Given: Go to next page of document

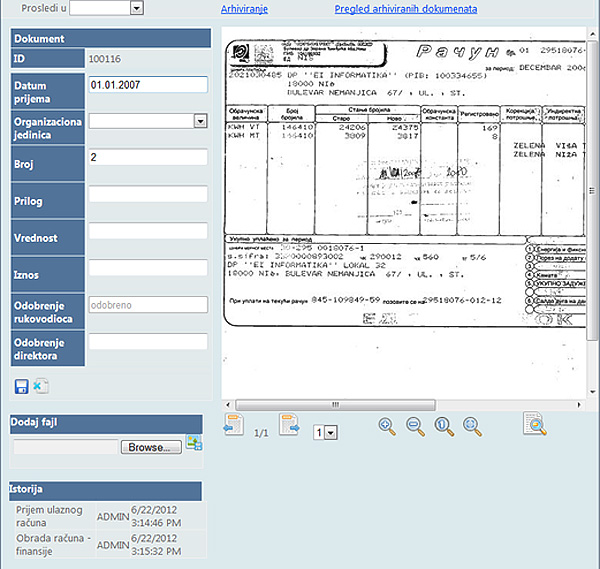Looking at the screenshot, I should point(289,426).
